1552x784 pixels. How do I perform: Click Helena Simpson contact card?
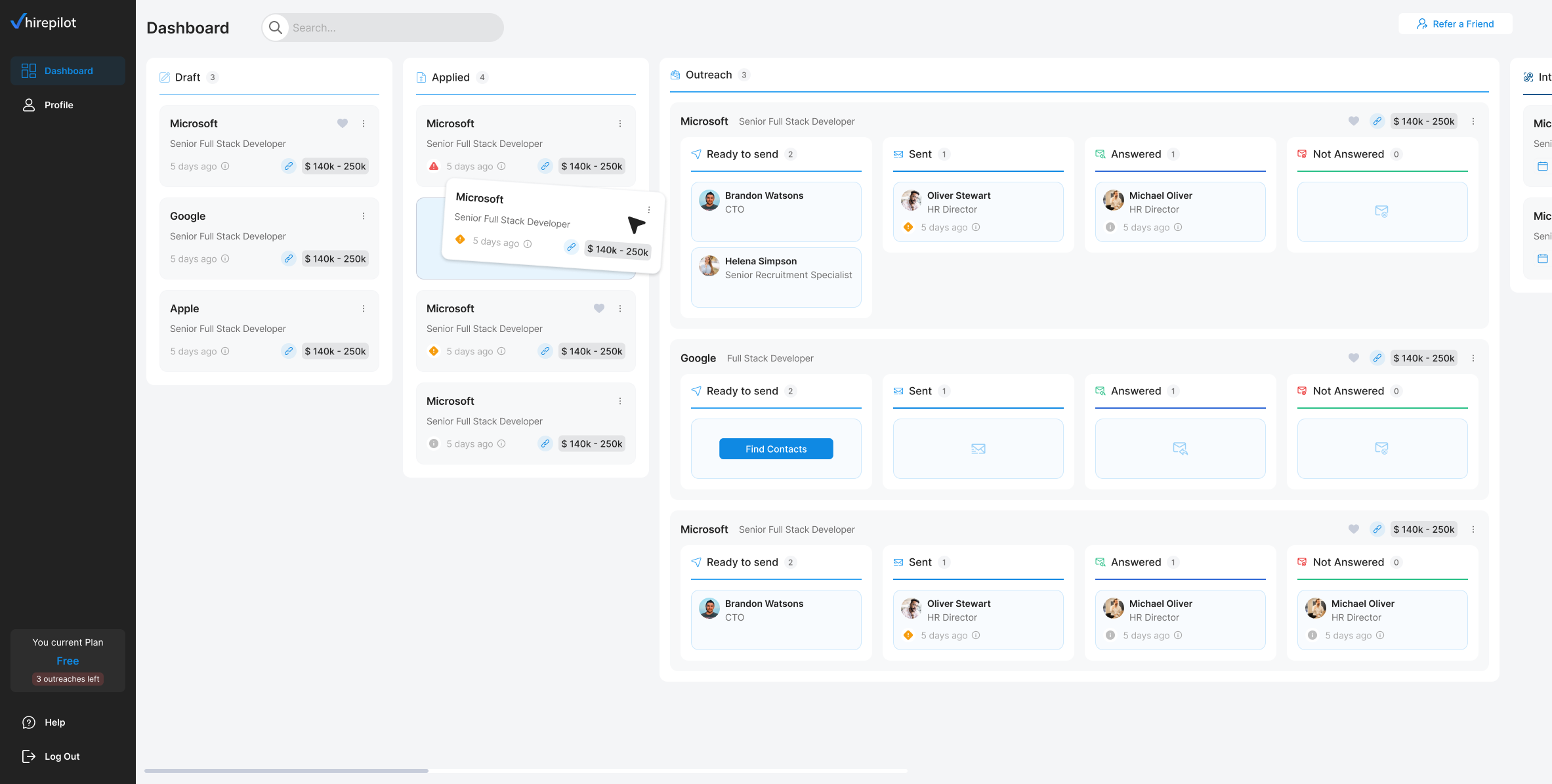[776, 277]
